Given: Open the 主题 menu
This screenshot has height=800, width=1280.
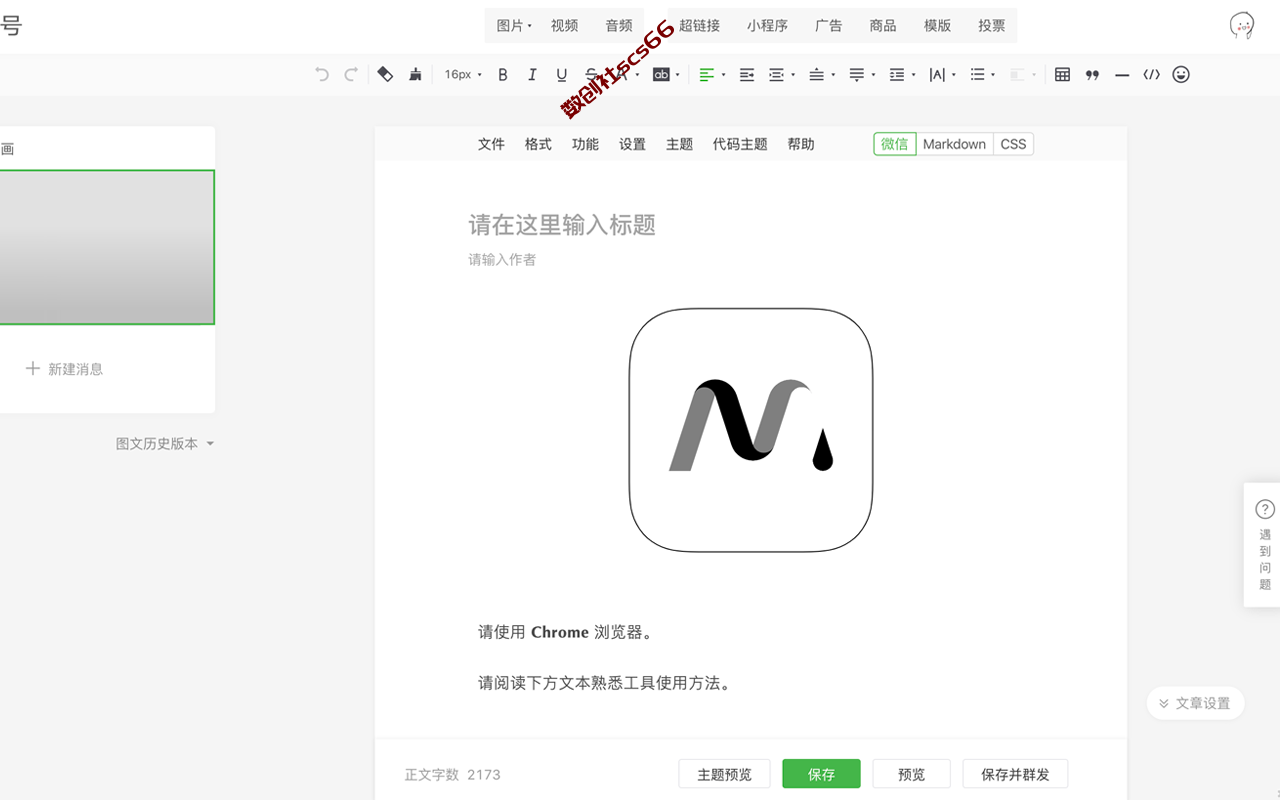Looking at the screenshot, I should [679, 144].
